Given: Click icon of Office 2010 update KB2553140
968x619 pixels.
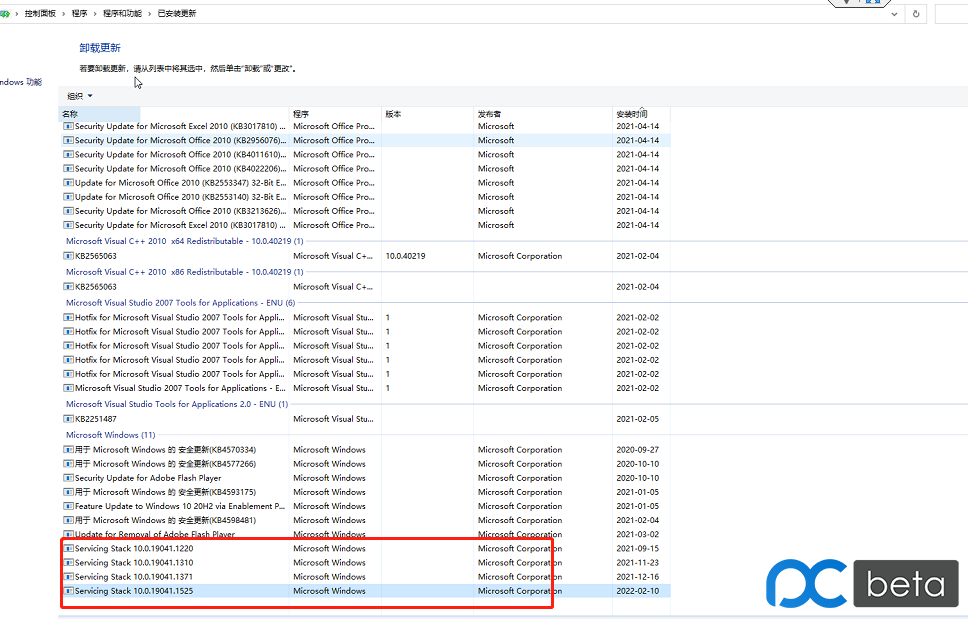Looking at the screenshot, I should (69, 197).
